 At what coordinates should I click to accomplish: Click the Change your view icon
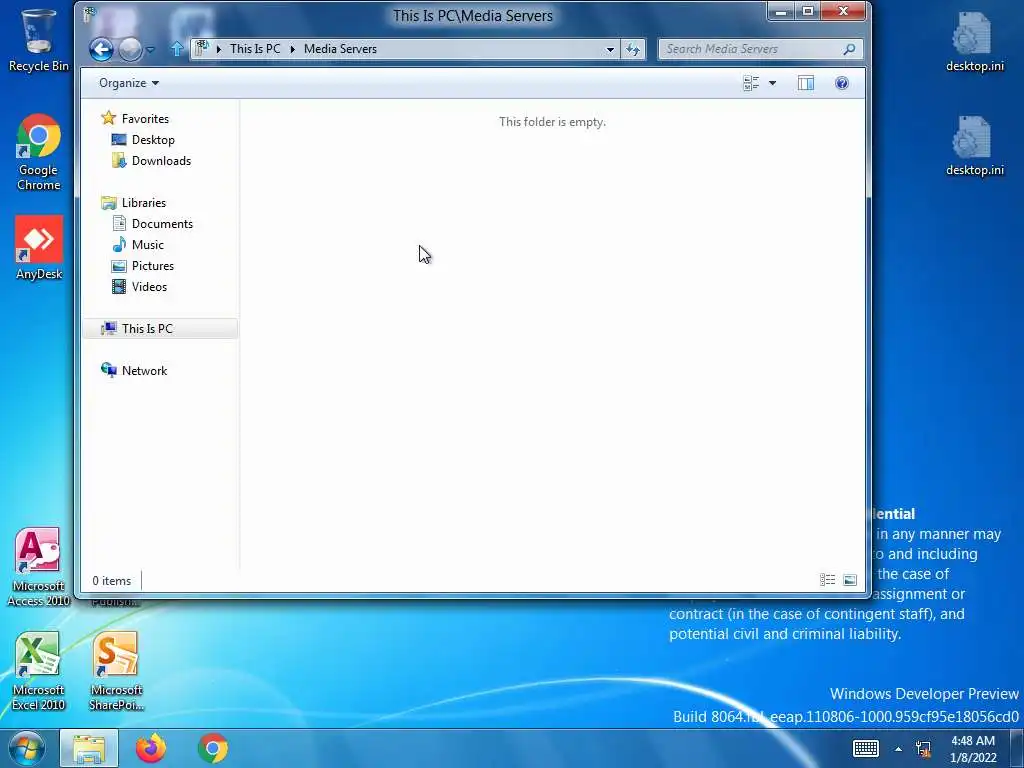[751, 83]
